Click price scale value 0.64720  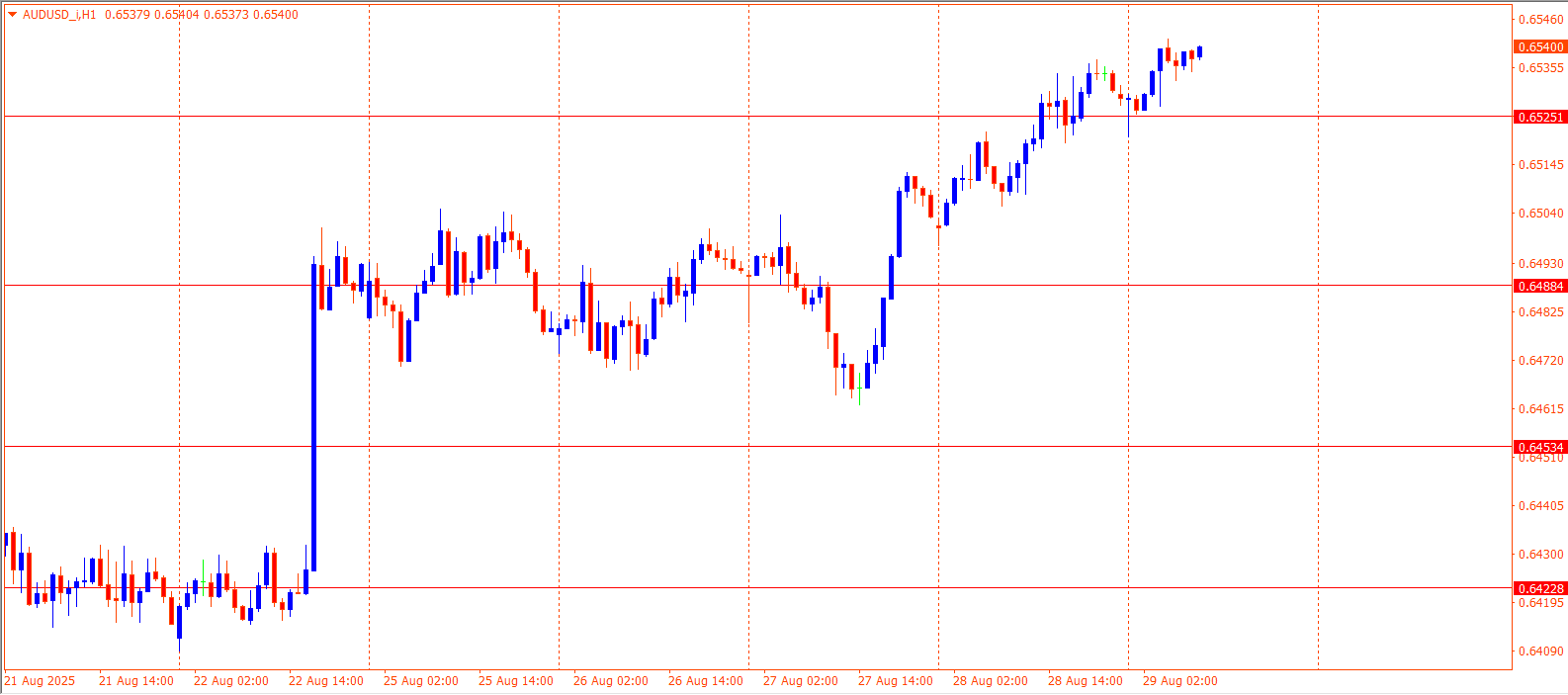[1541, 361]
